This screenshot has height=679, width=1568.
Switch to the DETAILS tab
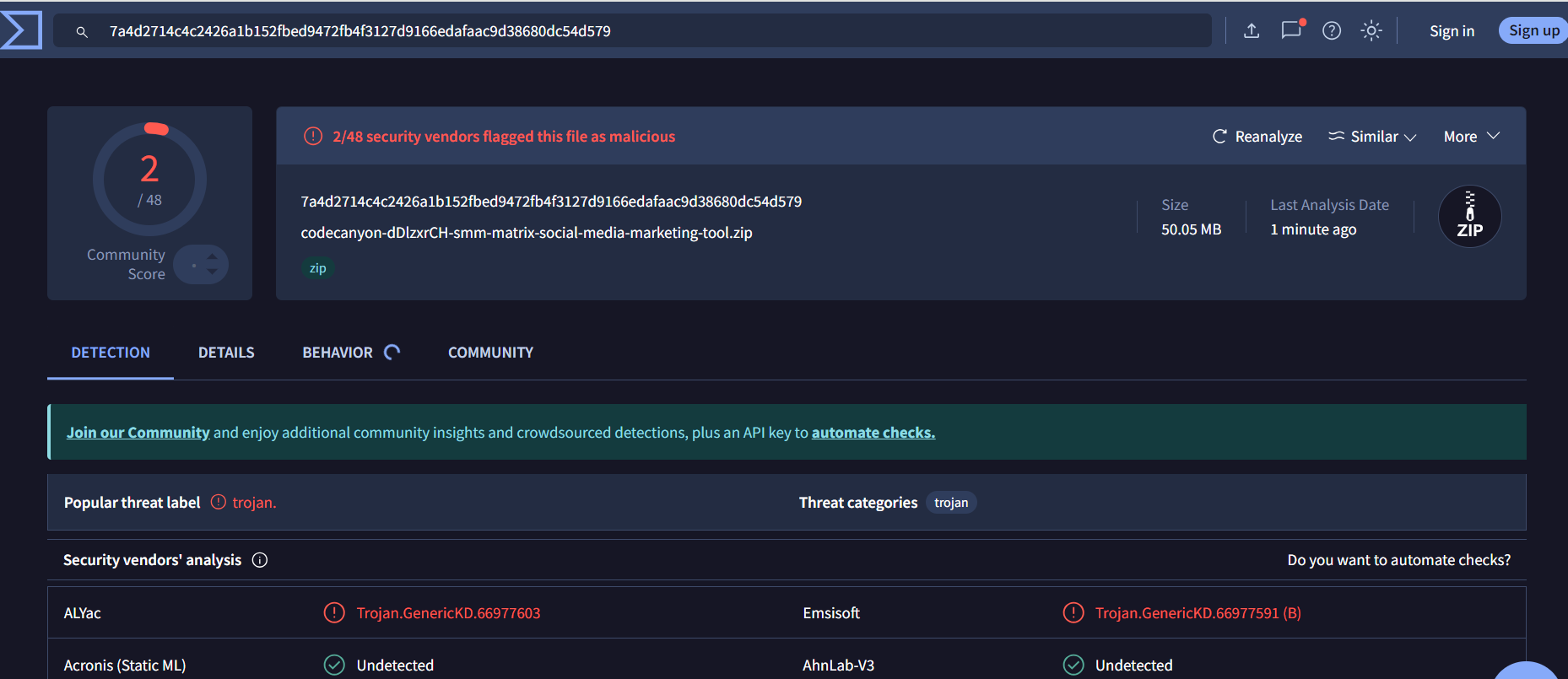pyautogui.click(x=226, y=353)
